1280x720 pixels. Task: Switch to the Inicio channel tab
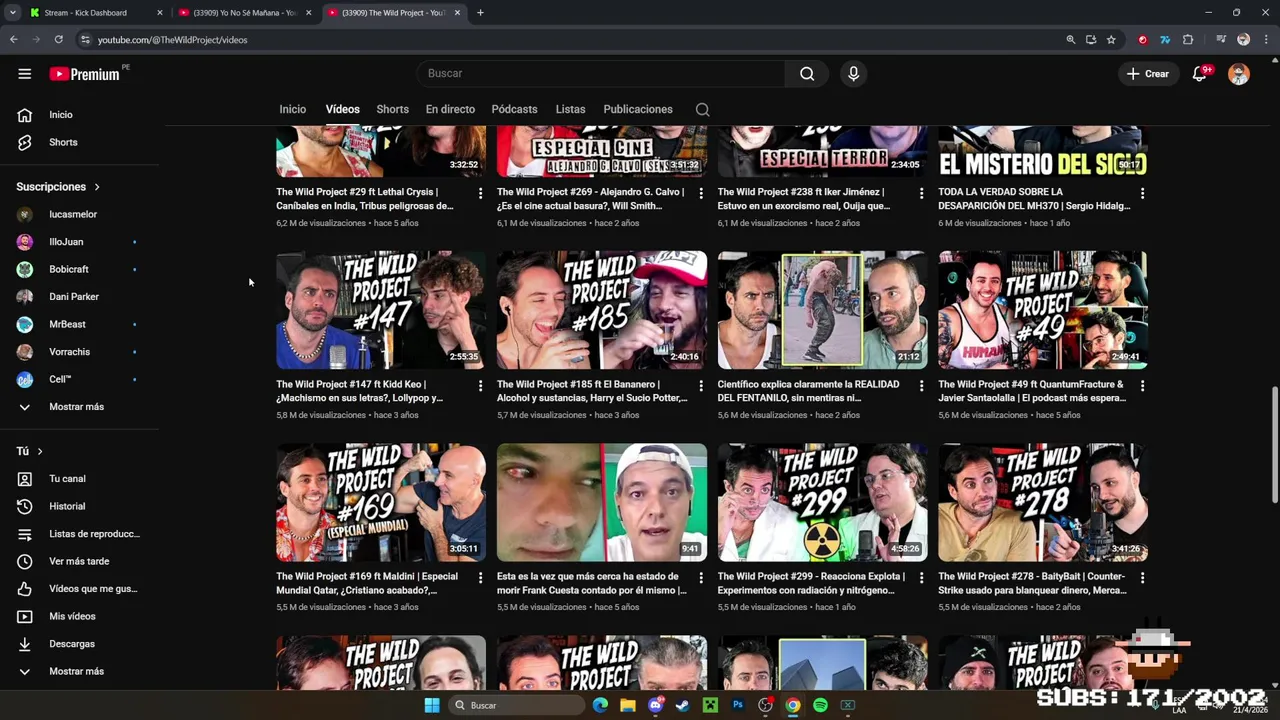click(293, 109)
